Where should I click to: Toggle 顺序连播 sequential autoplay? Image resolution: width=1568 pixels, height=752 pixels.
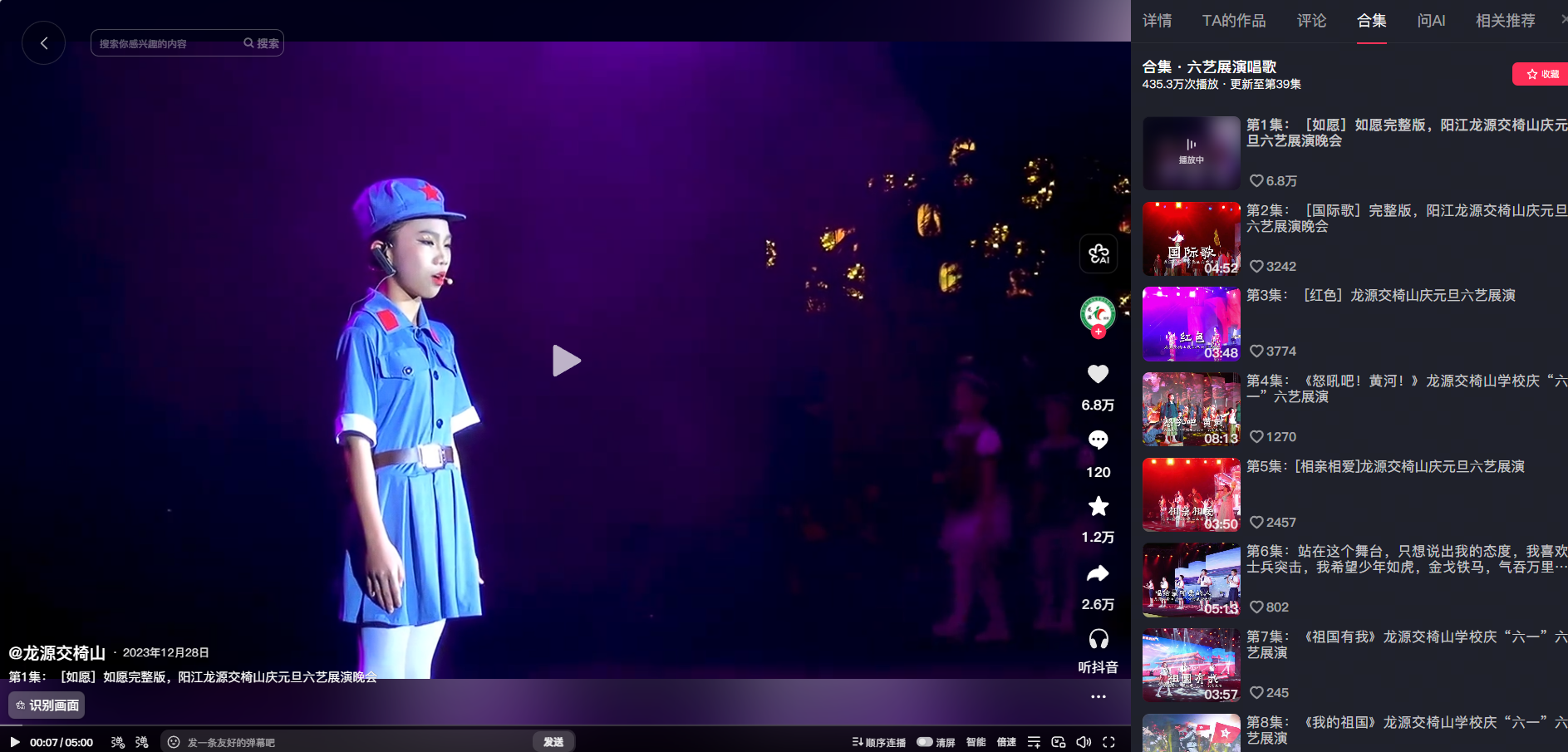tap(878, 742)
